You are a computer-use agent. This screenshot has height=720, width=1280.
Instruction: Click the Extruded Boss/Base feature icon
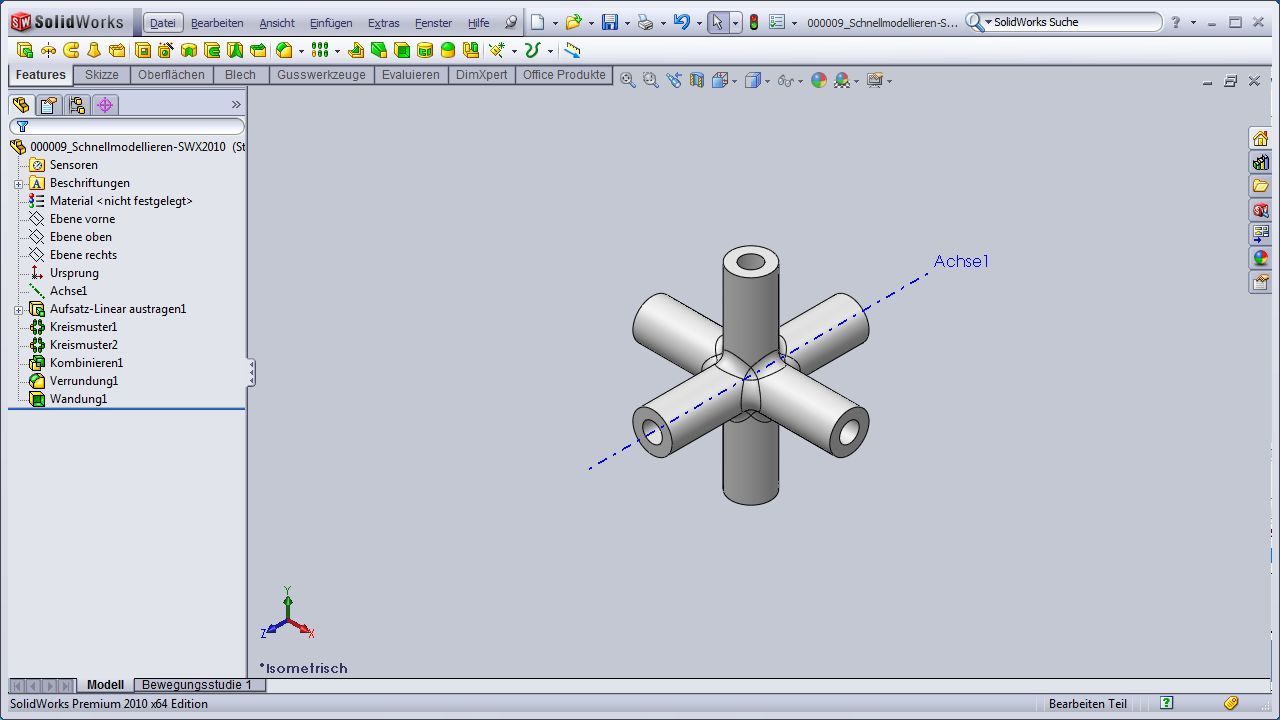(25, 50)
